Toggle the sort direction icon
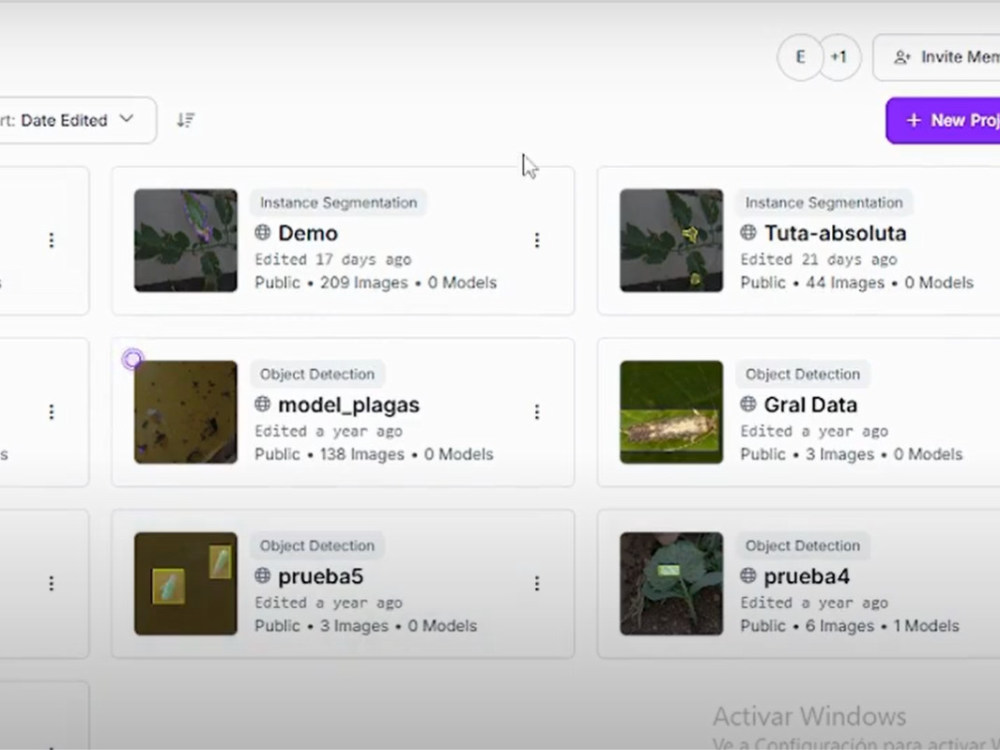The height and width of the screenshot is (750, 1000). (x=186, y=120)
